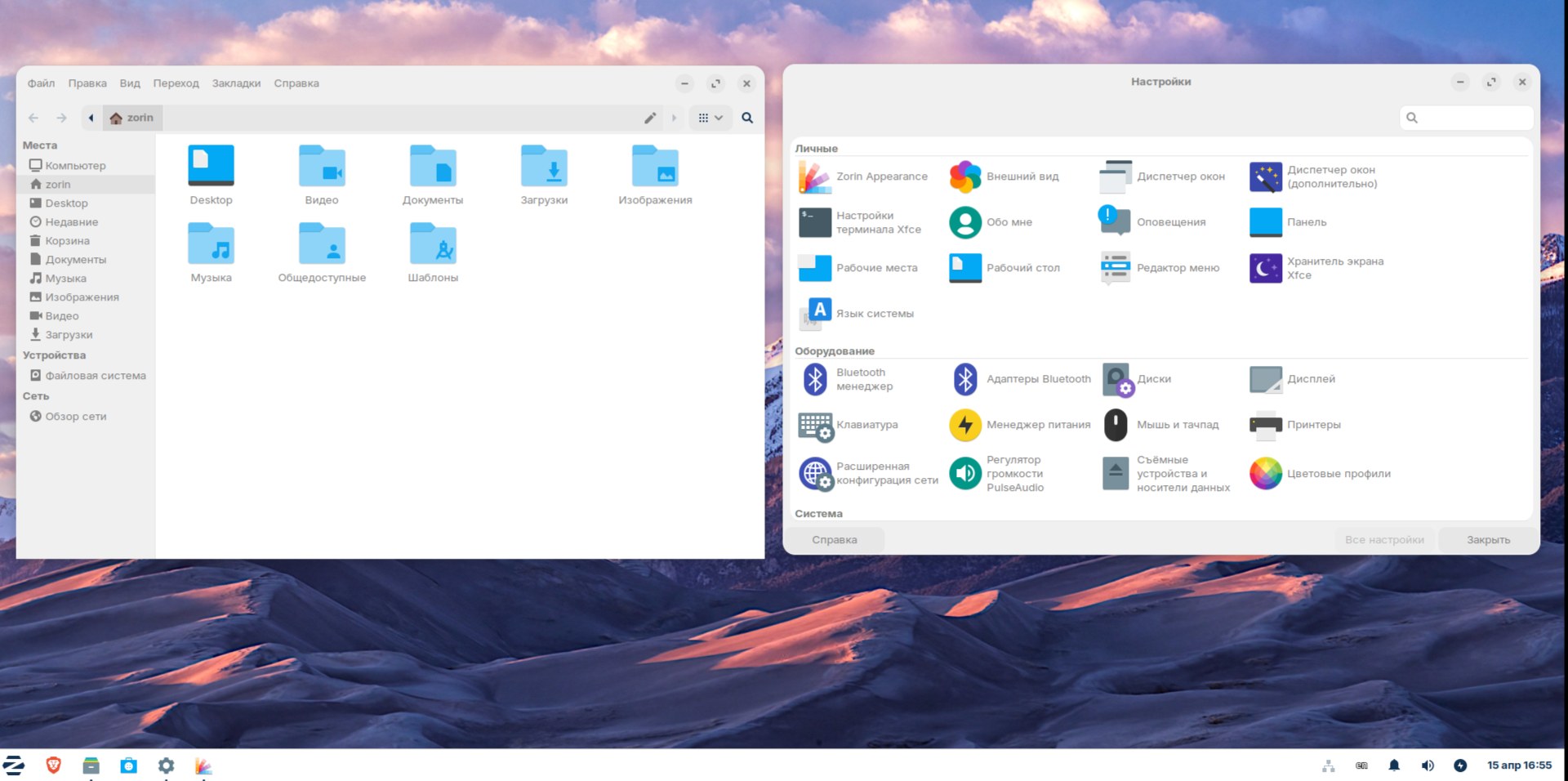The height and width of the screenshot is (781, 1568).
Task: Open the Закладки menu
Action: tap(237, 83)
